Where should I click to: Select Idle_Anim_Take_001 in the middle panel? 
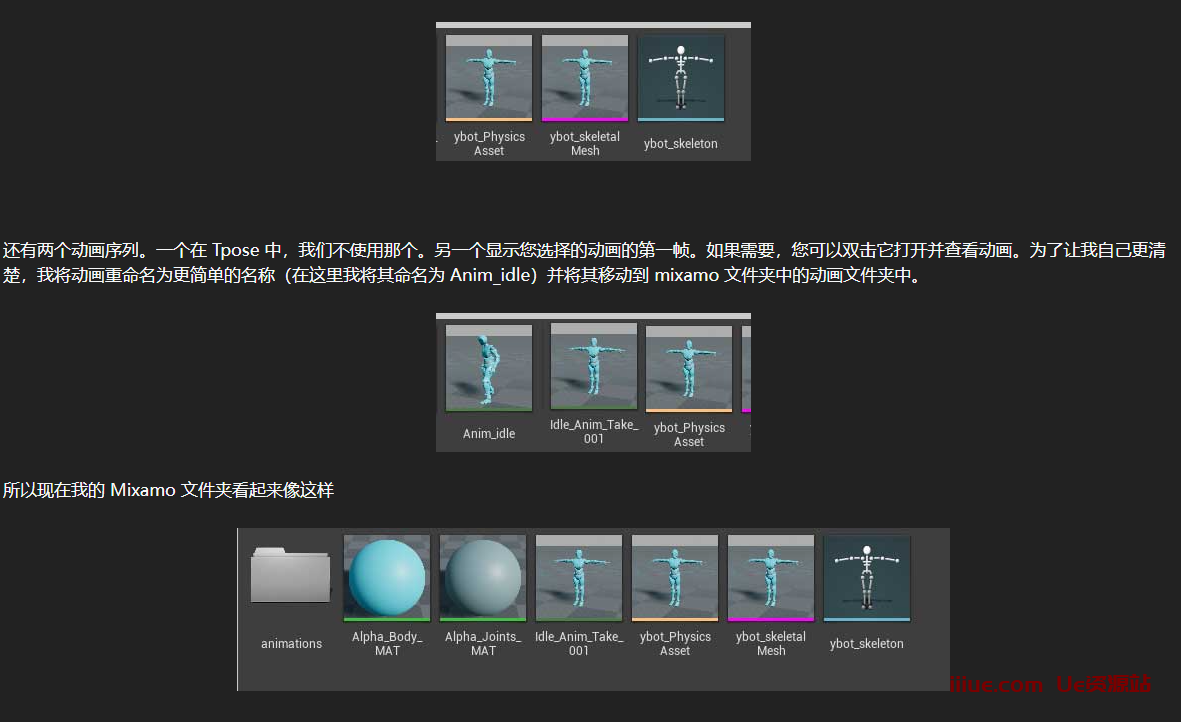pos(594,366)
